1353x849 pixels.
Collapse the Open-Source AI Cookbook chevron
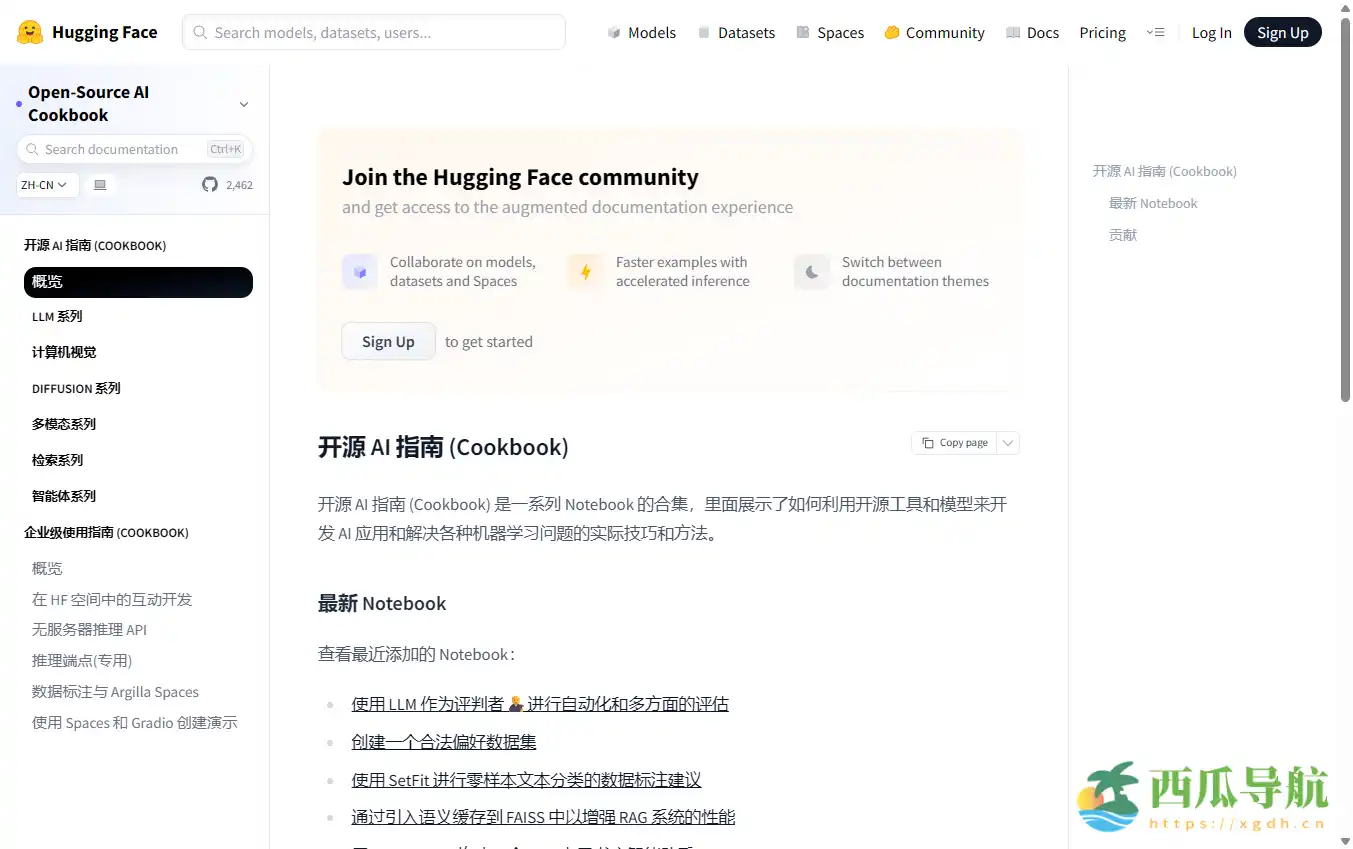tap(243, 103)
